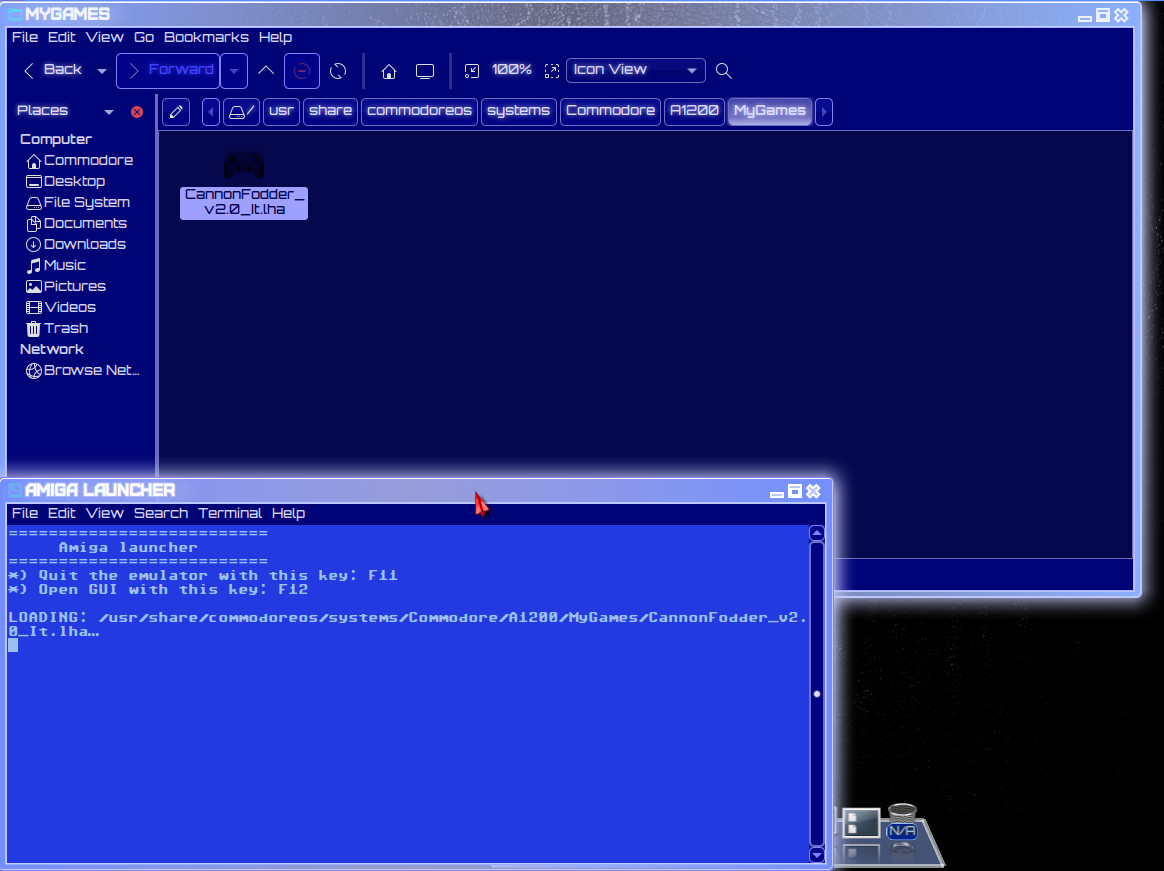Image resolution: width=1164 pixels, height=871 pixels.
Task: Minimize the MyGames window
Action: coord(1085,17)
